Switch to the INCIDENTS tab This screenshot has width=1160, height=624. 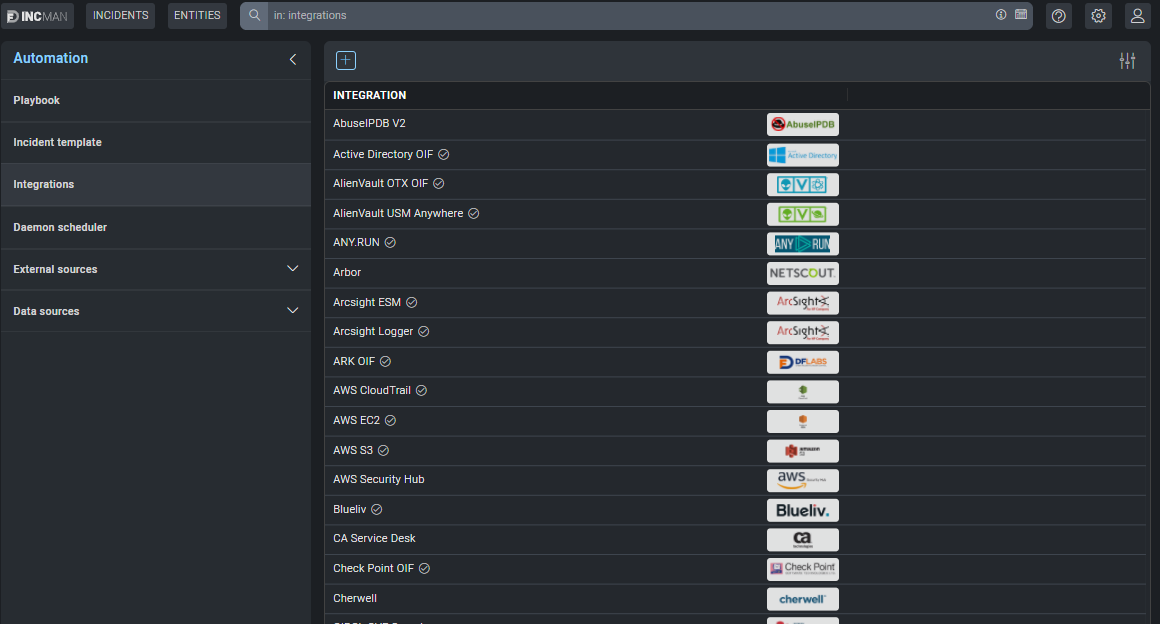[x=120, y=15]
